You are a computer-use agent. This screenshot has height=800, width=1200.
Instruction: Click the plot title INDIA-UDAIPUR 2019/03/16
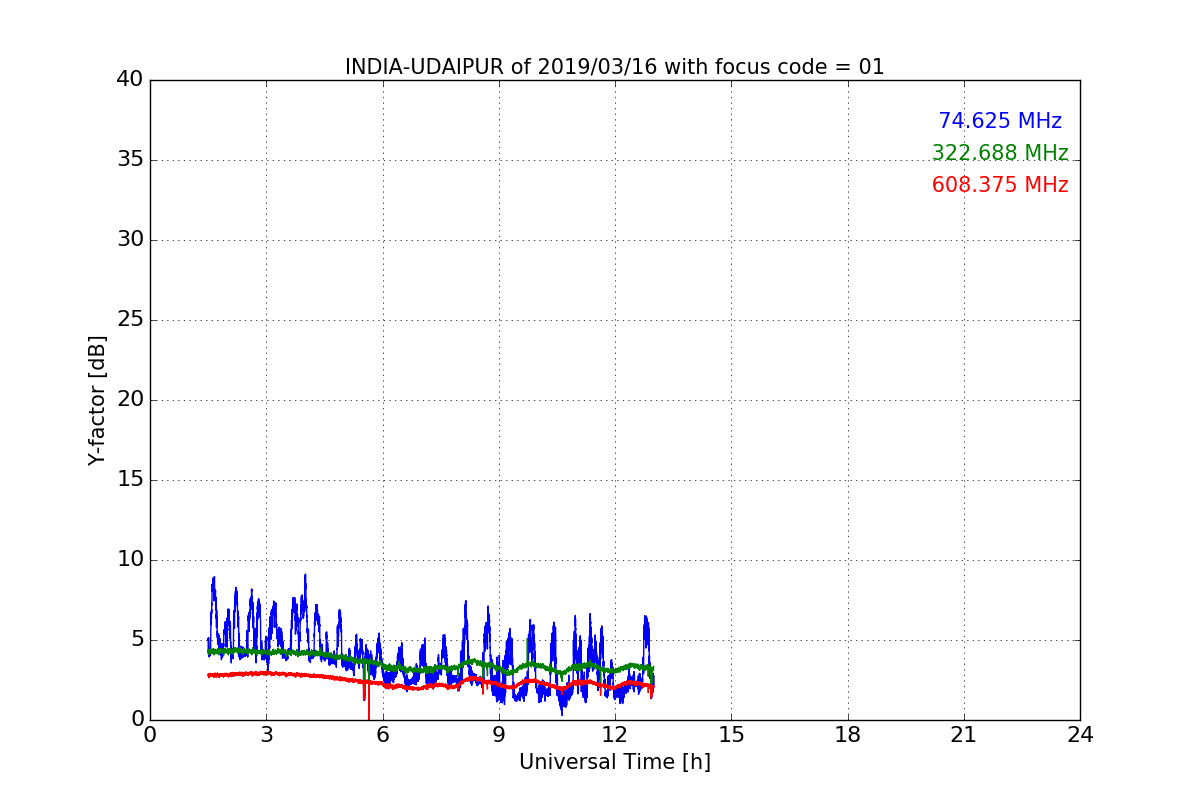[614, 67]
